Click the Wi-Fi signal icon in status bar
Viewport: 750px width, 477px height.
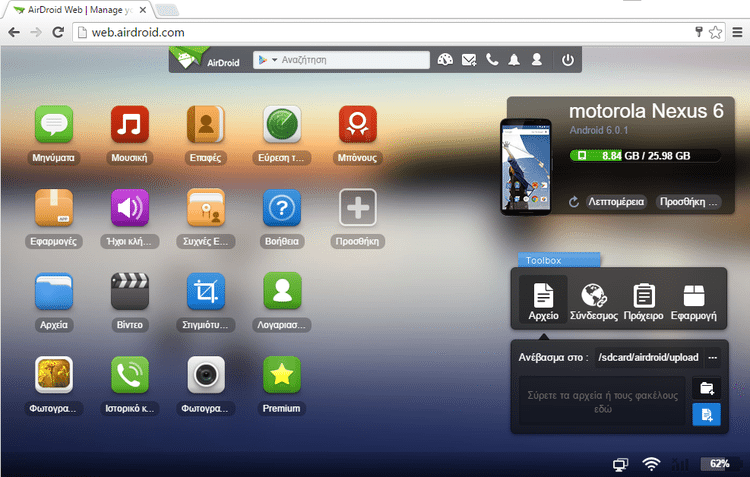651,464
